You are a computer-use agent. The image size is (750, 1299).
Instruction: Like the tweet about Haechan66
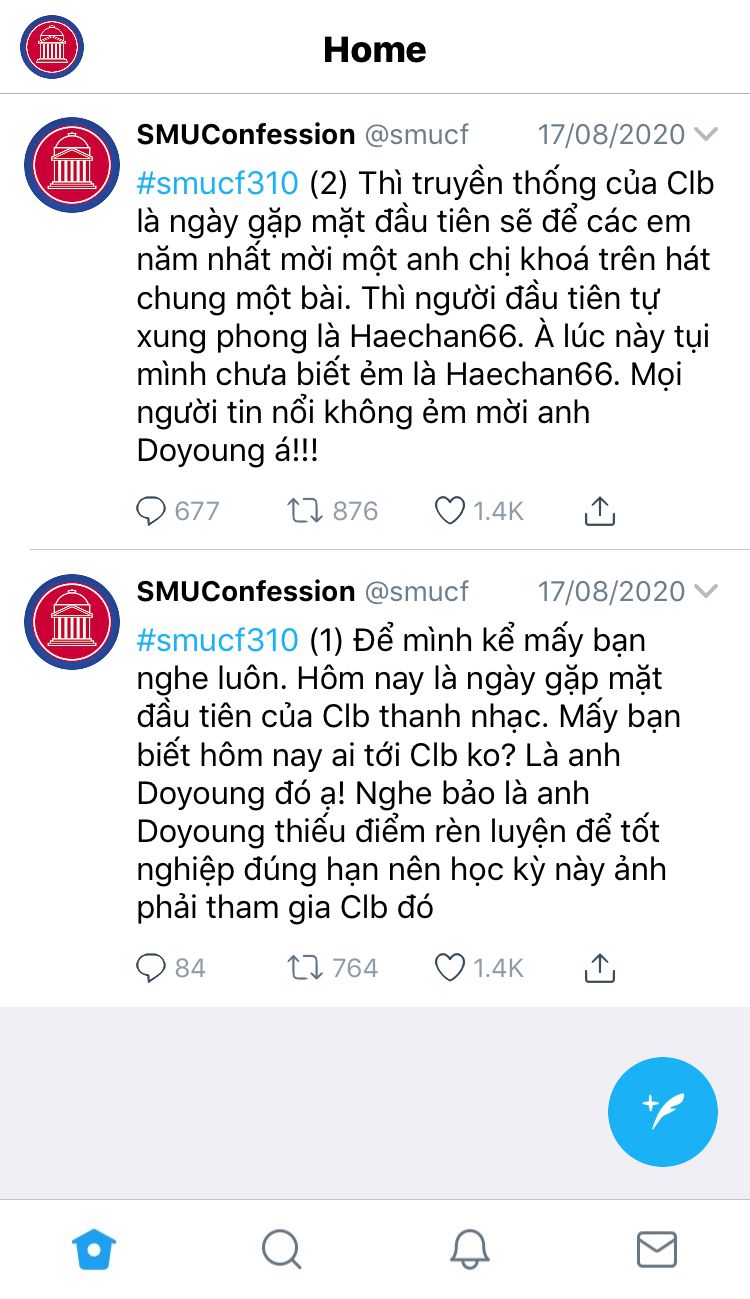tap(450, 511)
